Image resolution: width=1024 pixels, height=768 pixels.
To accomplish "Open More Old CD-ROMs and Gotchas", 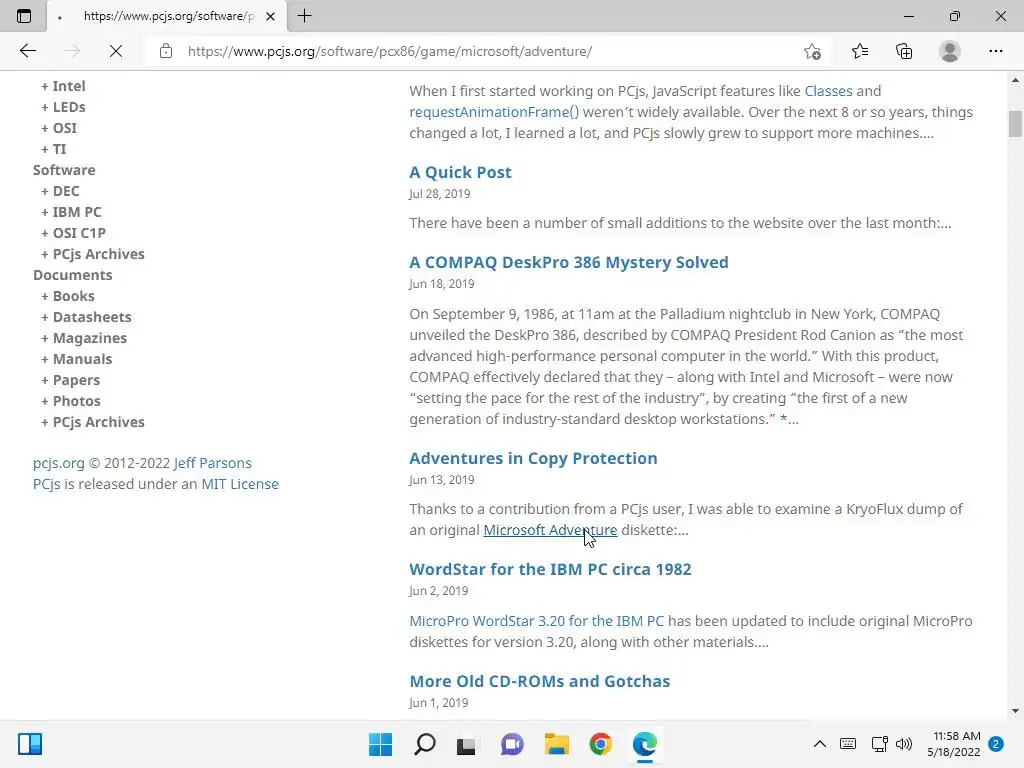I will (540, 681).
